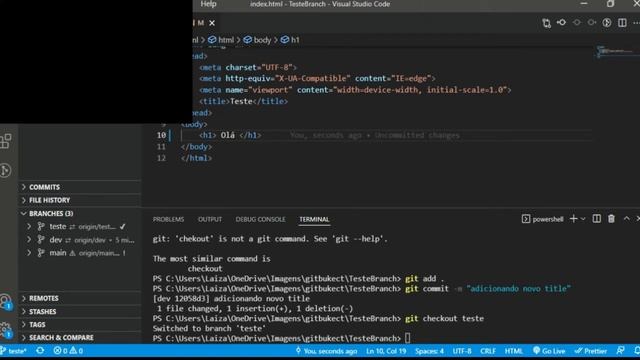The width and height of the screenshot is (640, 360).
Task: Switch to the PROBLEMS panel tab
Action: click(x=169, y=219)
